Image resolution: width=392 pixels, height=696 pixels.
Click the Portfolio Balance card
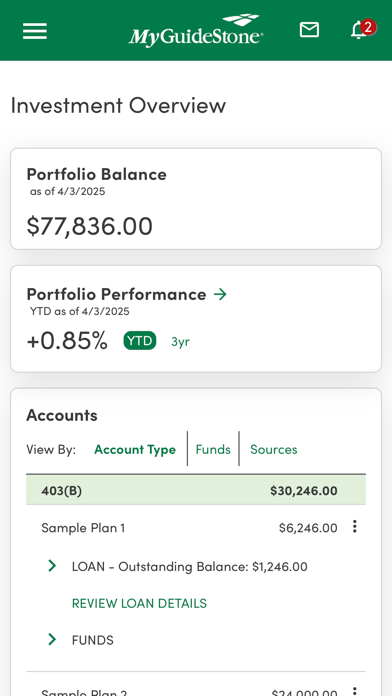(196, 198)
